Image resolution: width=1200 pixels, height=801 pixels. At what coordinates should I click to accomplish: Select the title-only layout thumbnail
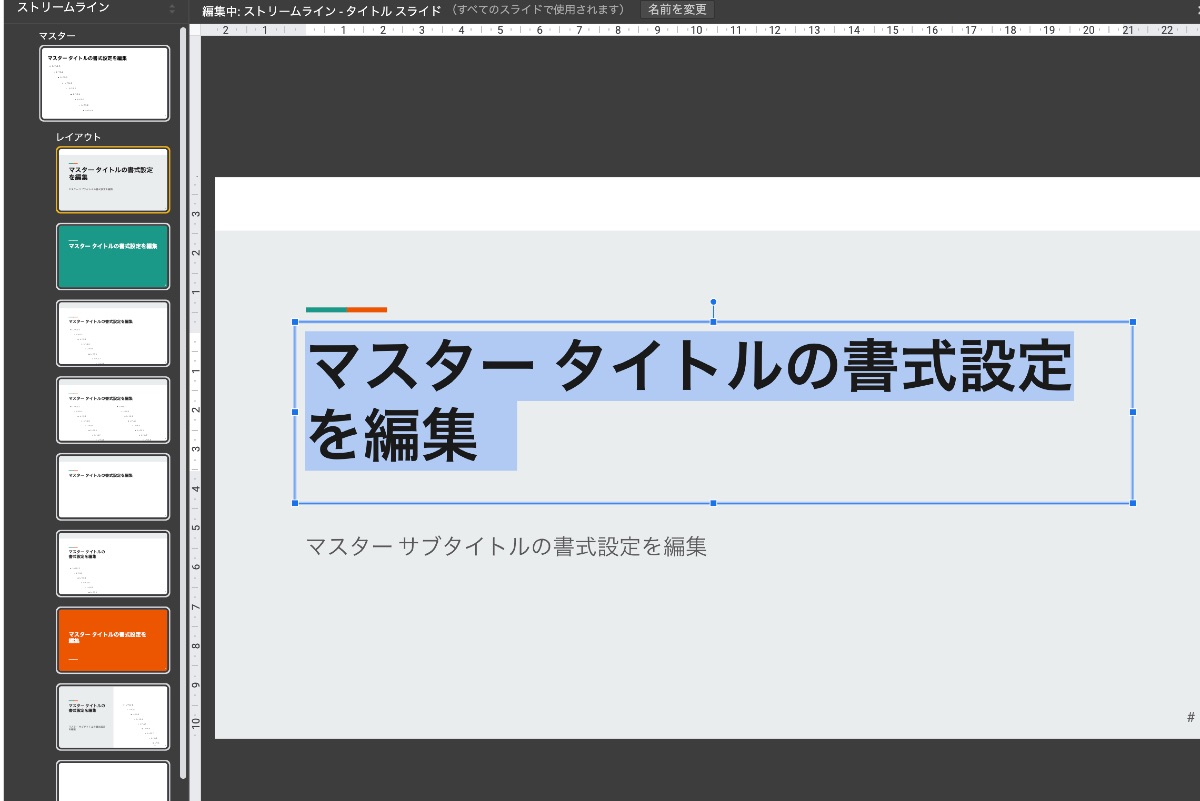coord(113,487)
